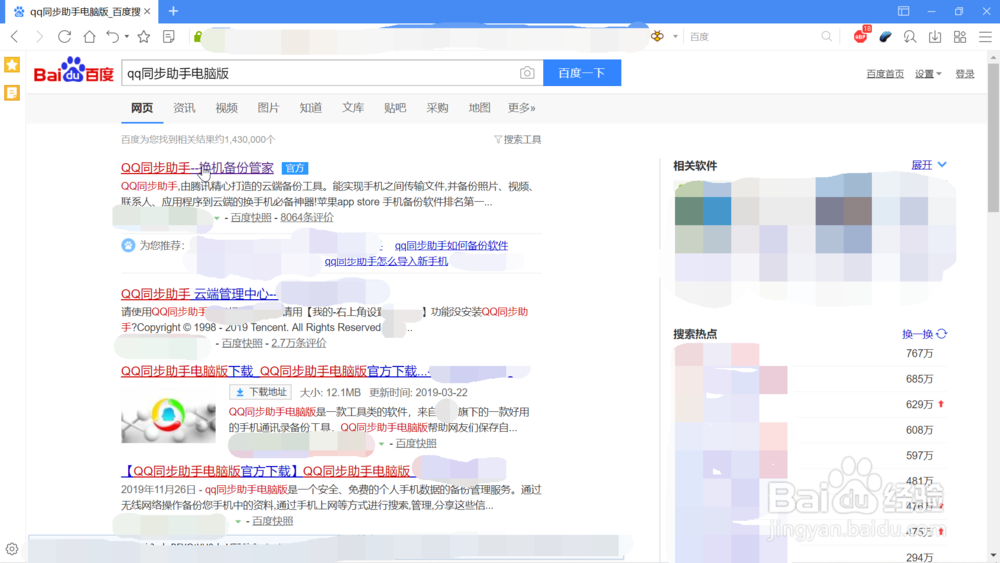Click qq同步助手怎么导入新手机 suggestion
This screenshot has height=563, width=1000.
pos(386,261)
